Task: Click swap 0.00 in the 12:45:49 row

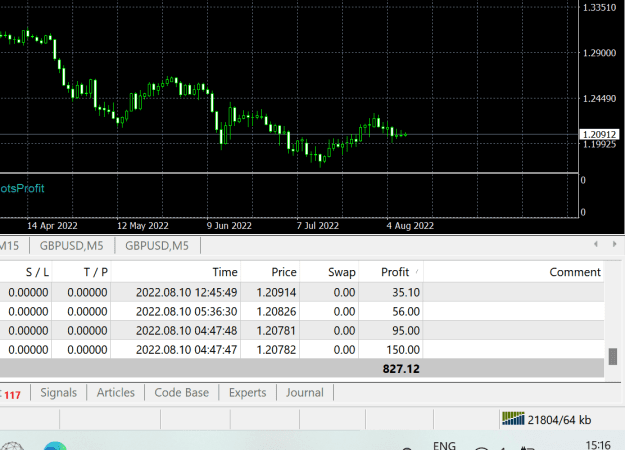Action: pos(344,293)
